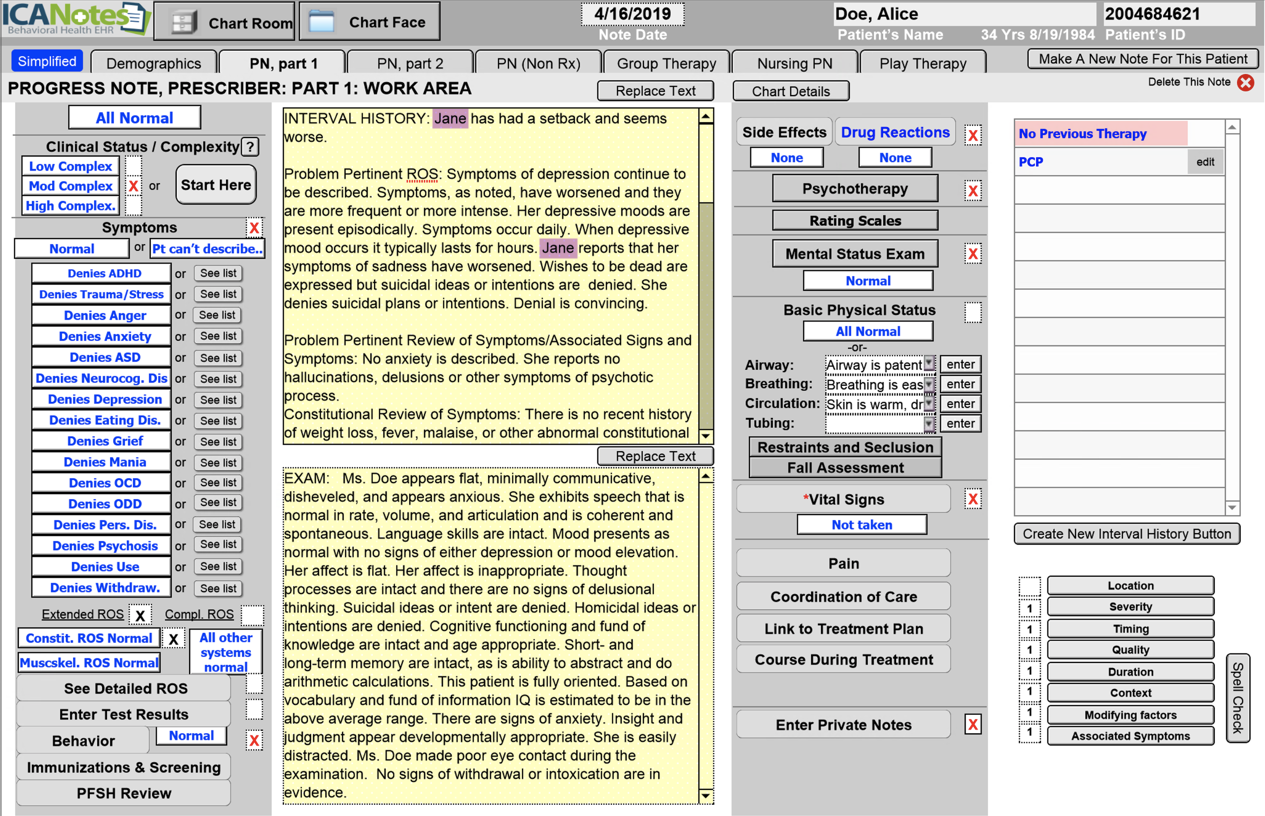The image size is (1265, 816).
Task: Click the ICANotes logo
Action: click(x=75, y=19)
